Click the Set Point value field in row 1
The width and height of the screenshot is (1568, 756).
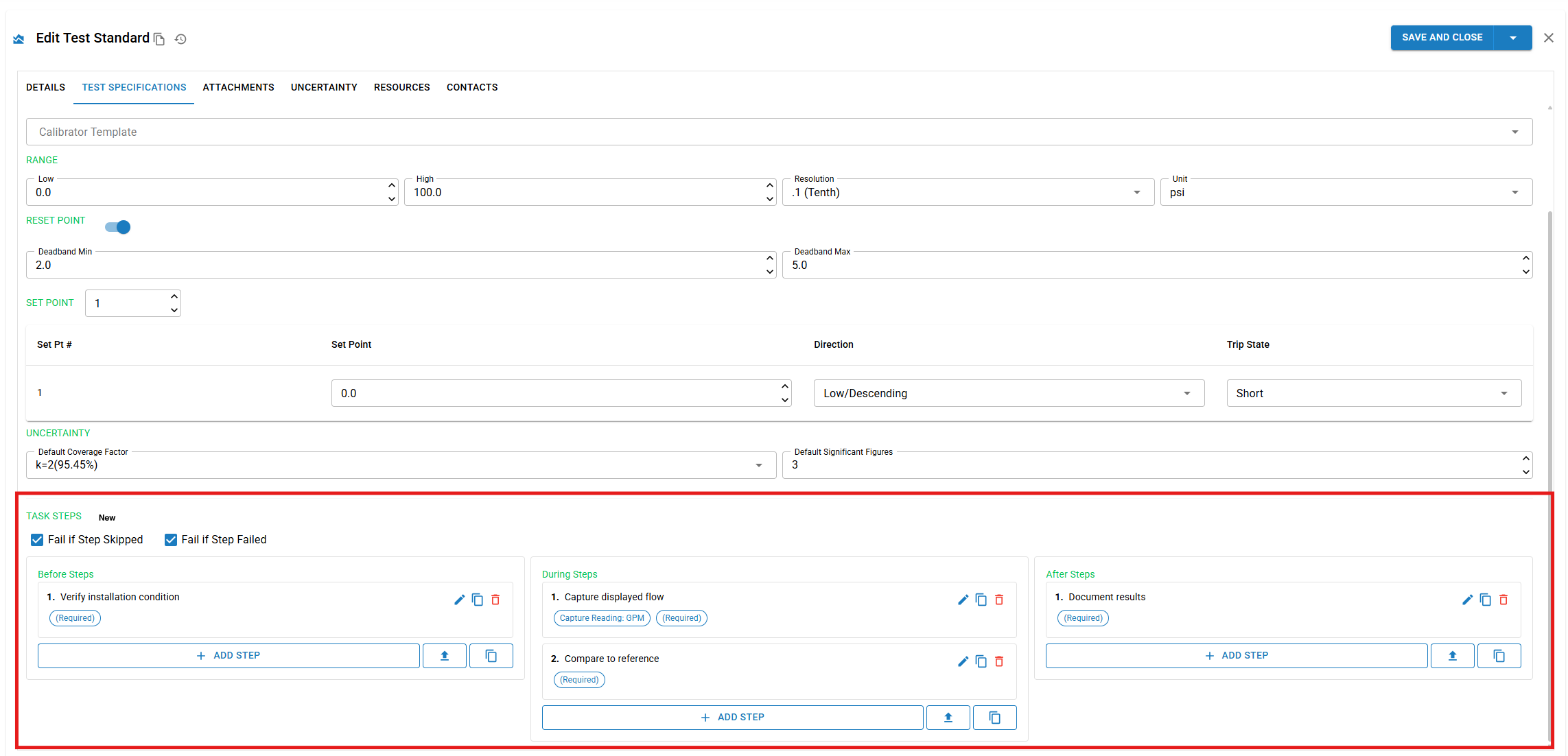tap(561, 393)
